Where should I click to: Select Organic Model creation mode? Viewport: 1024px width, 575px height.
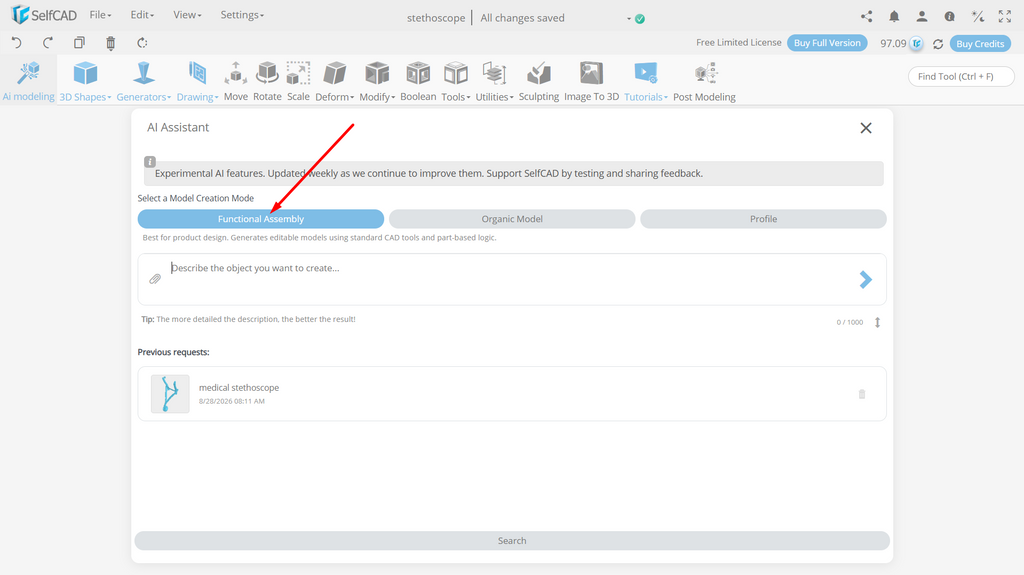pyautogui.click(x=512, y=219)
